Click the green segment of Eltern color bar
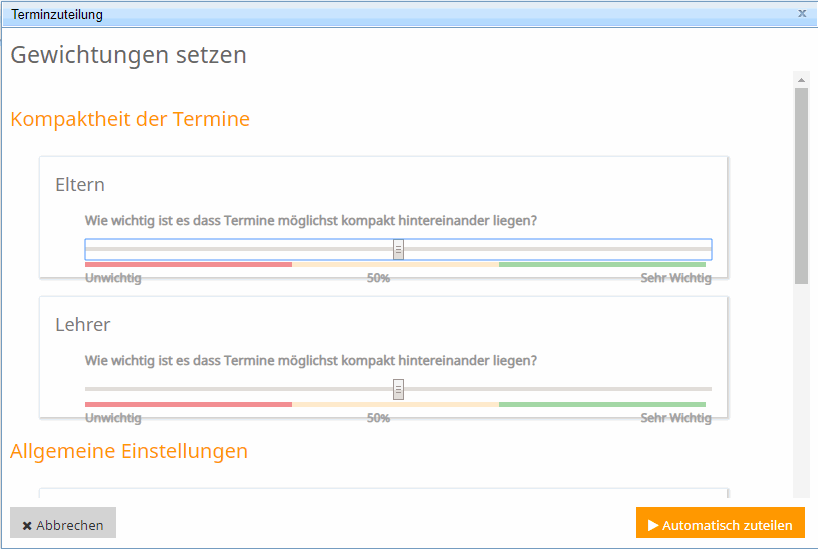The height and width of the screenshot is (549, 818). [x=603, y=265]
